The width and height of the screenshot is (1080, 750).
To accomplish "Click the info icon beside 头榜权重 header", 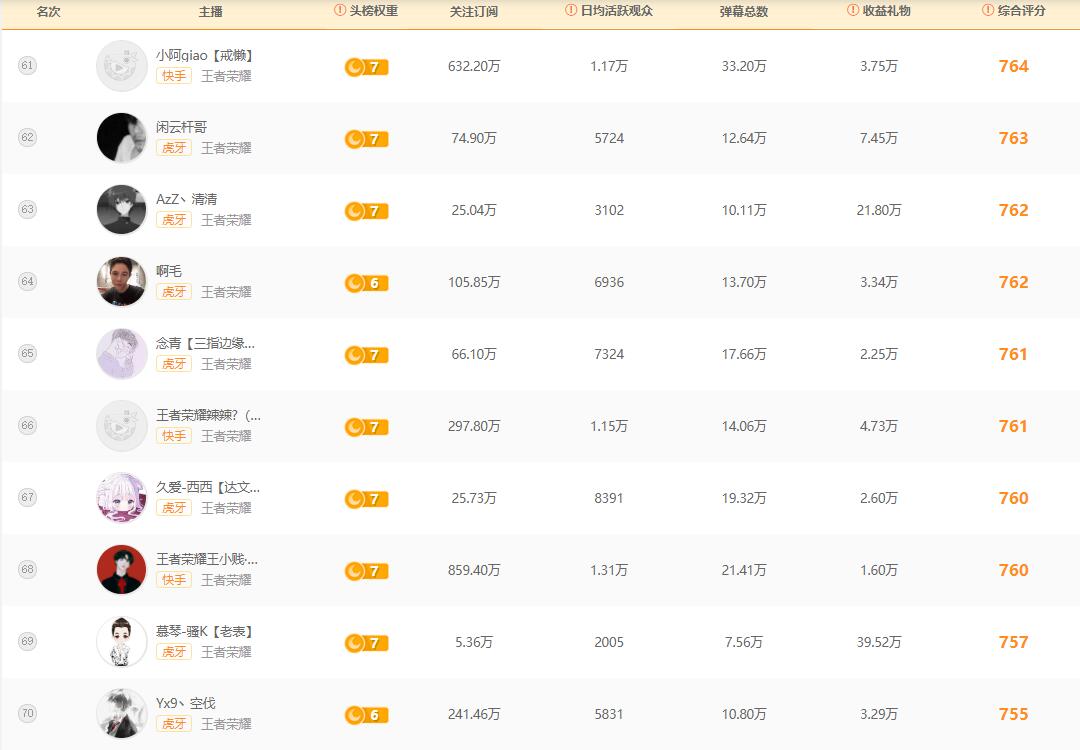I will pyautogui.click(x=340, y=11).
